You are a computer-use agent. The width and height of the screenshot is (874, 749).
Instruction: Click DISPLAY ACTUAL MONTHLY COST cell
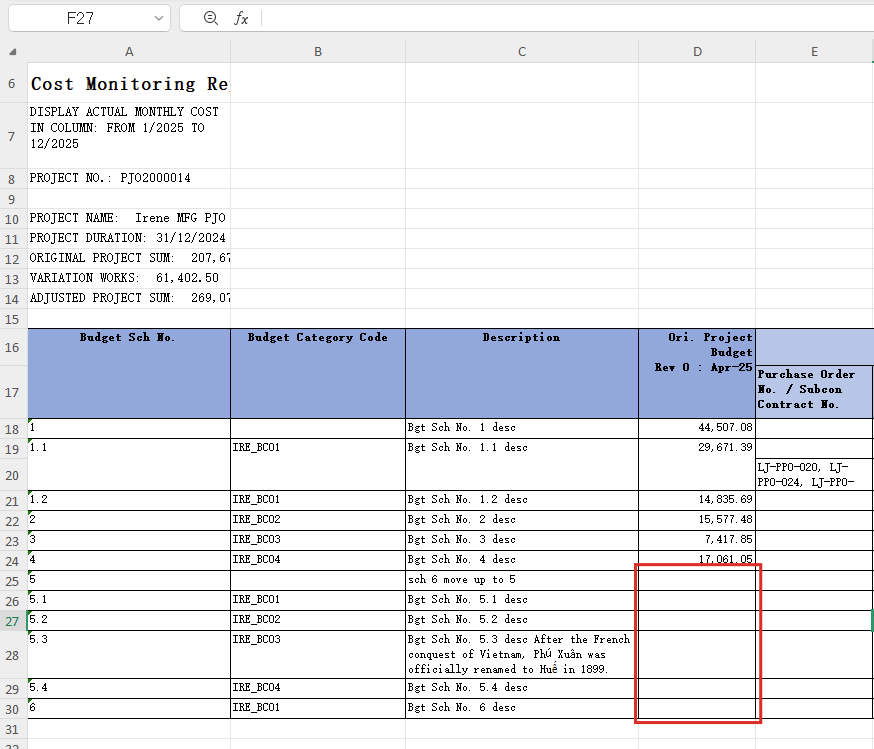pos(129,136)
